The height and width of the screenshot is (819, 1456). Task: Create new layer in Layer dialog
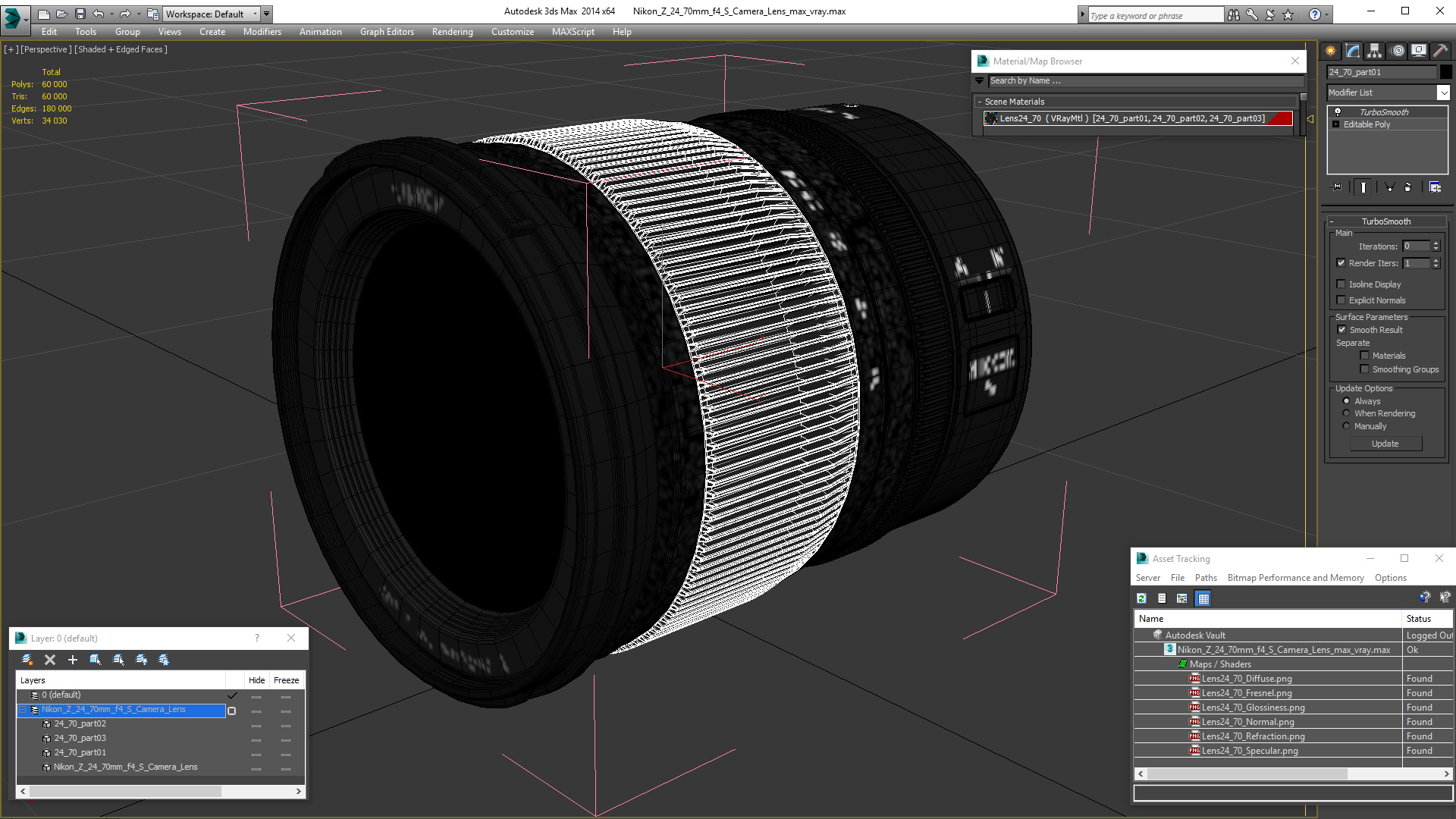27,660
